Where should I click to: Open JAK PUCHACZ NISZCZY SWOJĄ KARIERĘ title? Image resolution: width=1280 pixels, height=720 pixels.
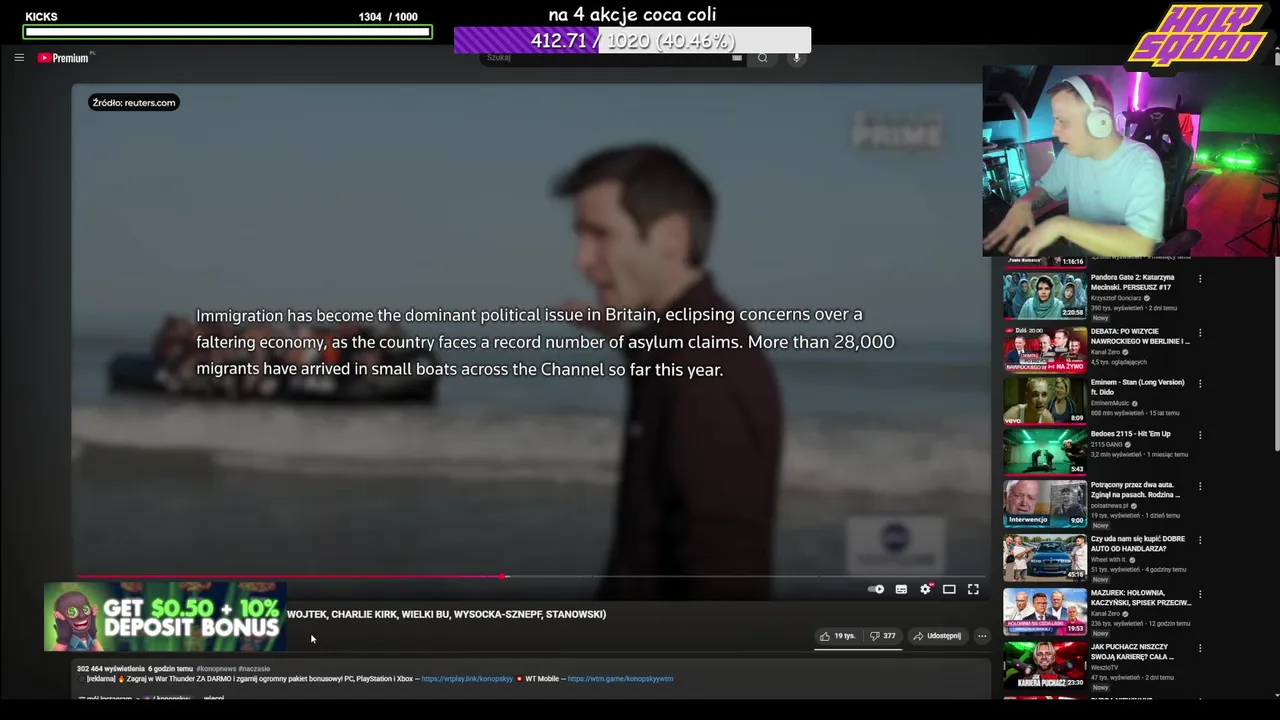1134,652
